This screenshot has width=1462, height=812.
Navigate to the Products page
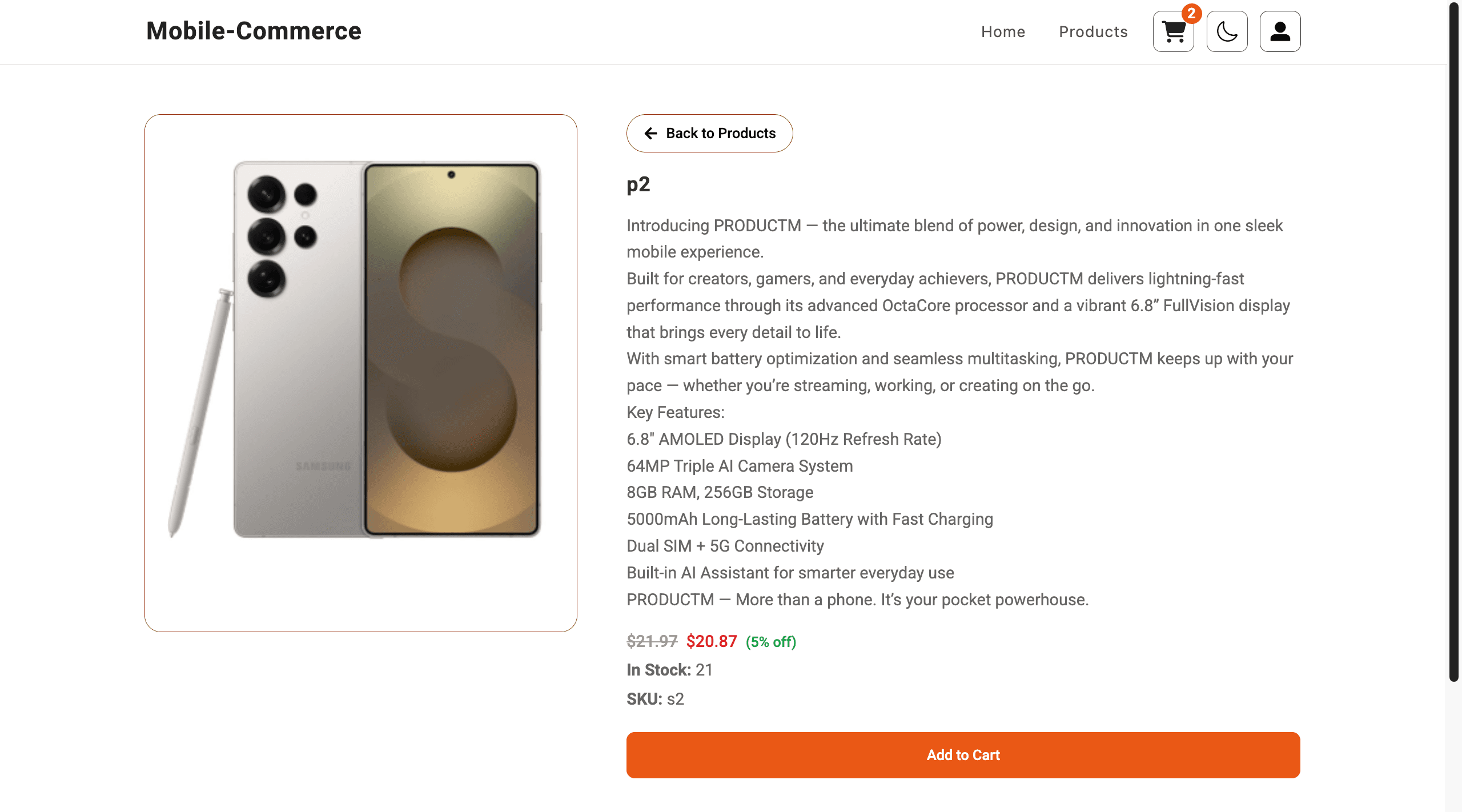1093,32
